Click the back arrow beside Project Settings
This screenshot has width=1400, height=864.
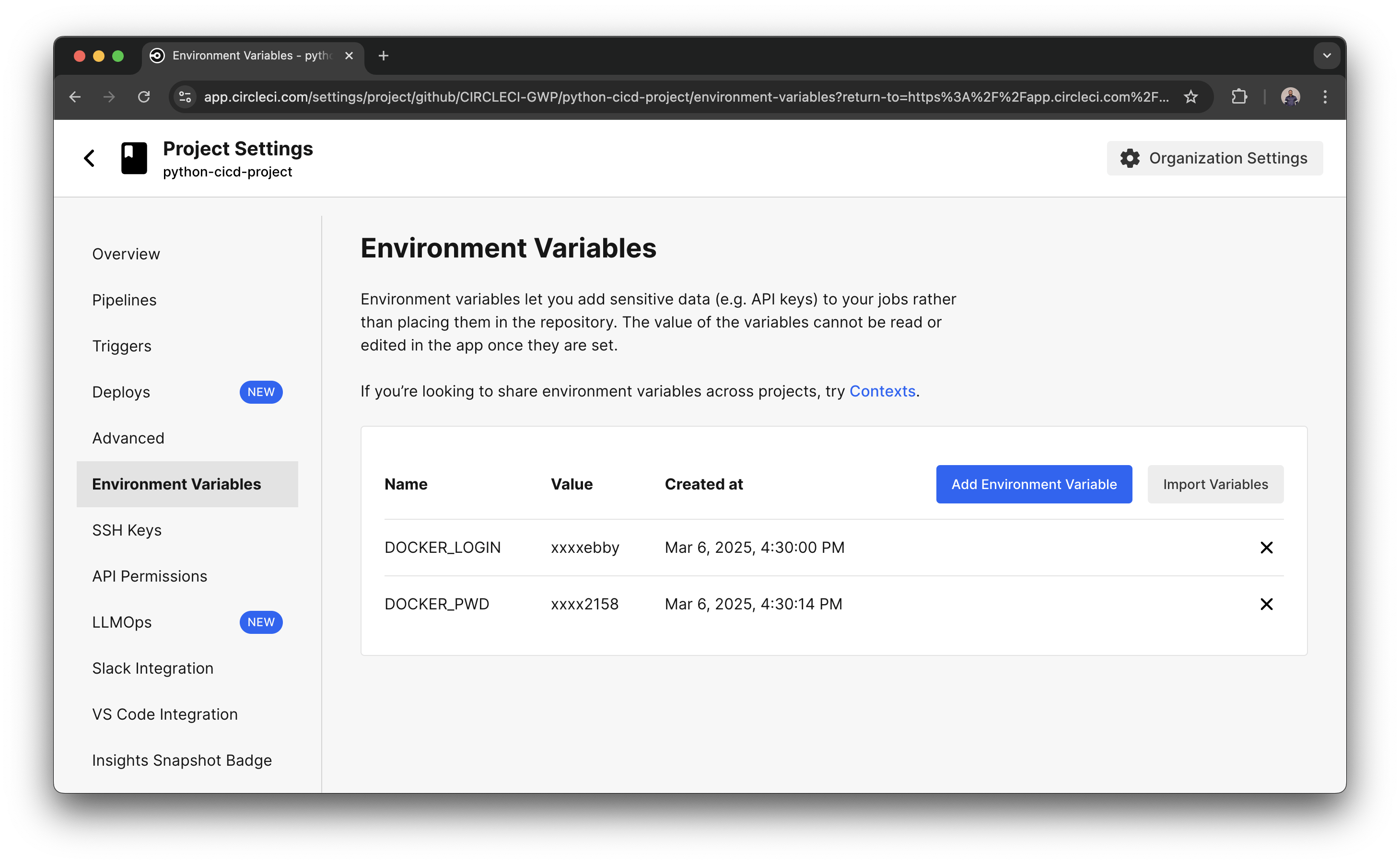click(x=89, y=158)
